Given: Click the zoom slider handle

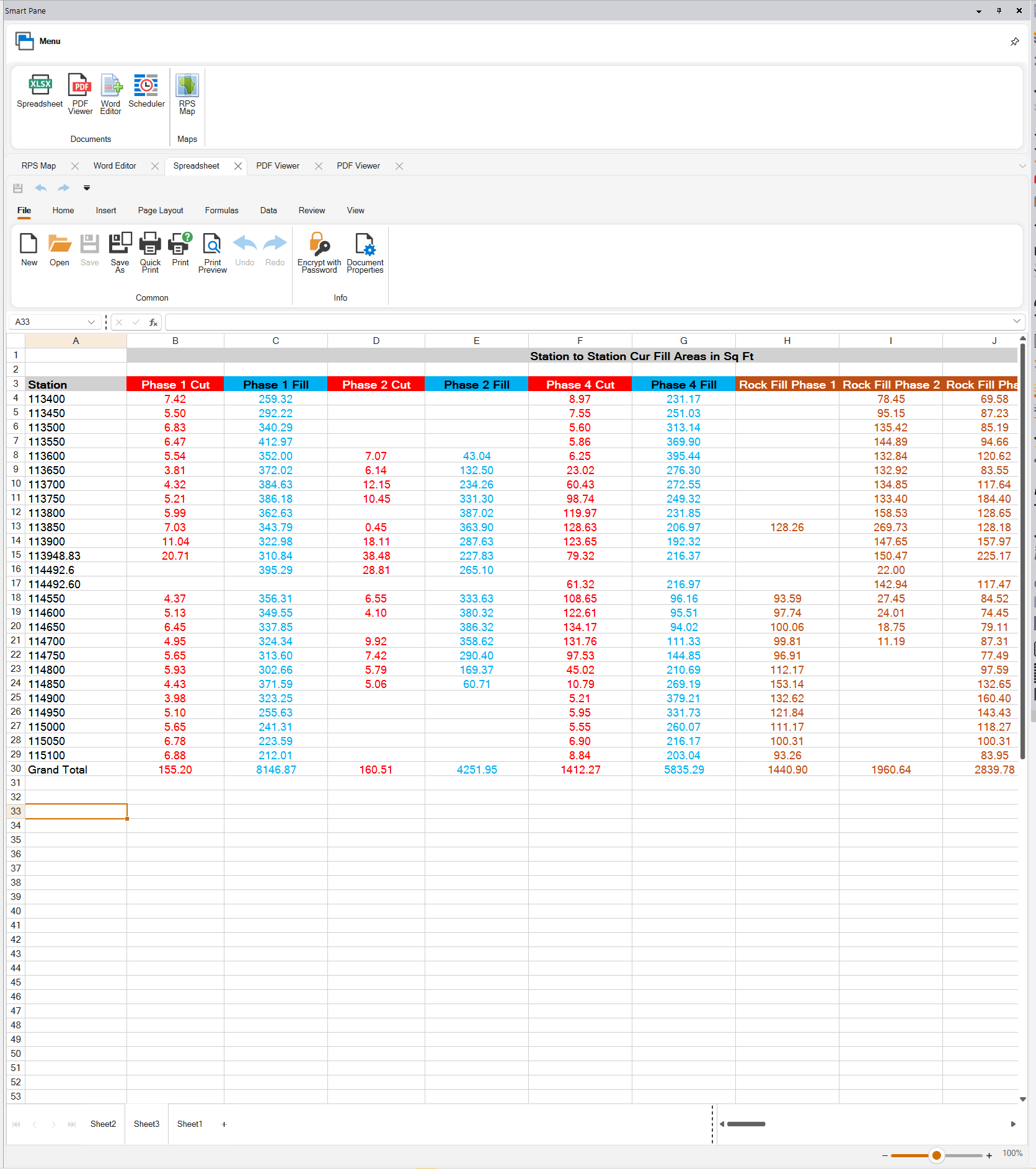Looking at the screenshot, I should coord(936,1155).
